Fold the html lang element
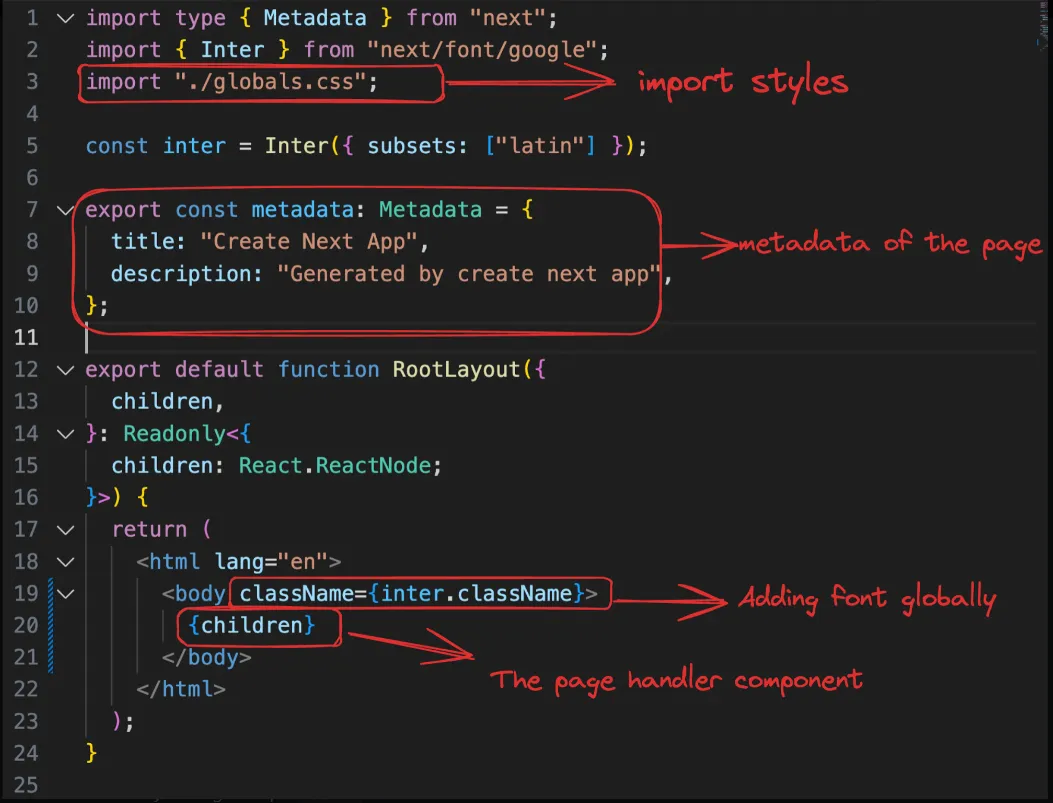1053x803 pixels. point(66,562)
